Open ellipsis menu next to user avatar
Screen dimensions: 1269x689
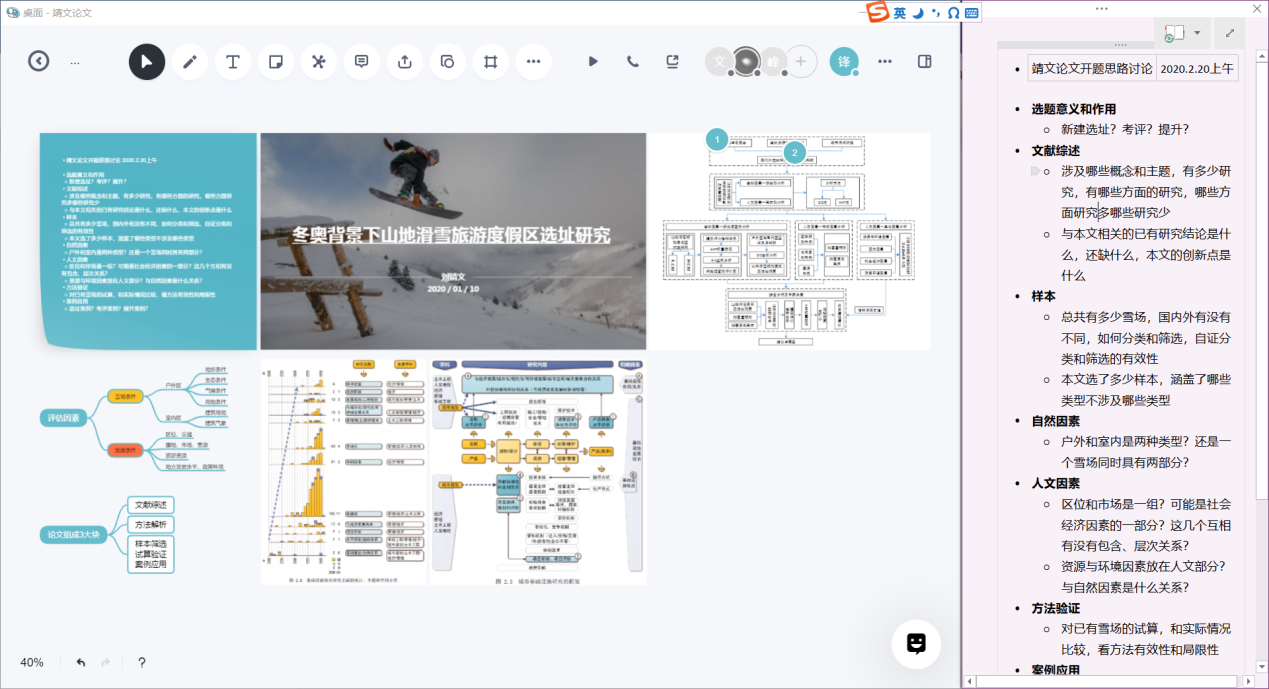[x=885, y=62]
